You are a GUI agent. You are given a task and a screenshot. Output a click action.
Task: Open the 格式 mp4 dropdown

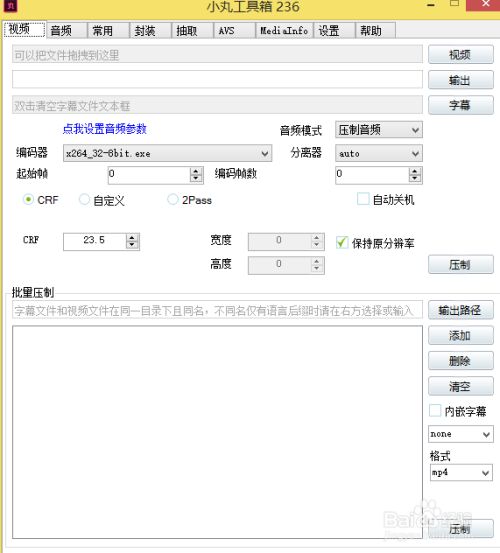tap(461, 473)
